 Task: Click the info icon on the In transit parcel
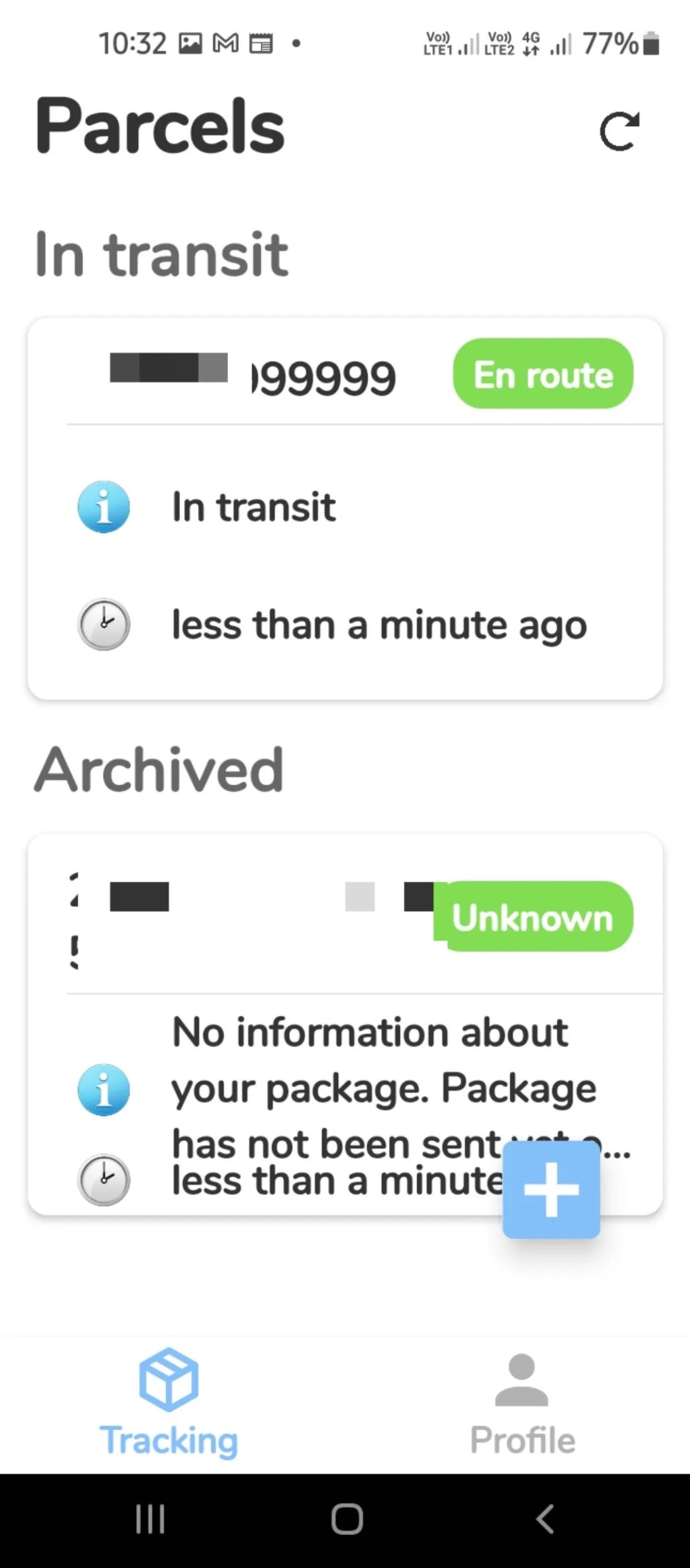coord(103,507)
